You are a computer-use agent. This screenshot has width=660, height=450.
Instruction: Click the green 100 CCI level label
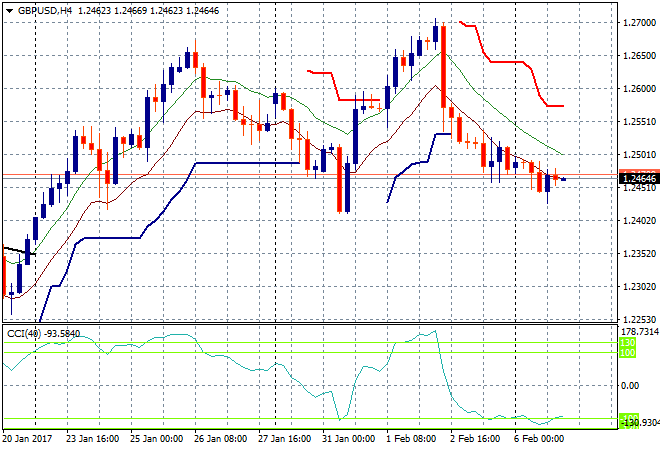(627, 353)
